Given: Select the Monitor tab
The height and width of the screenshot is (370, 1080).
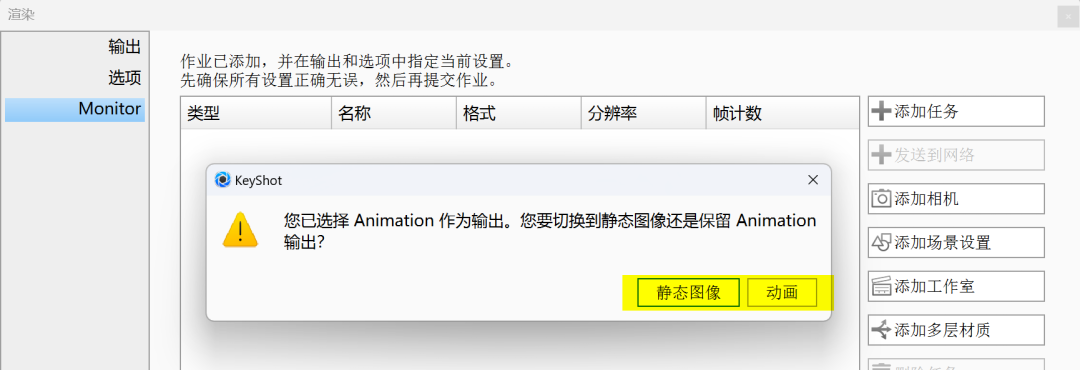Looking at the screenshot, I should click(75, 109).
